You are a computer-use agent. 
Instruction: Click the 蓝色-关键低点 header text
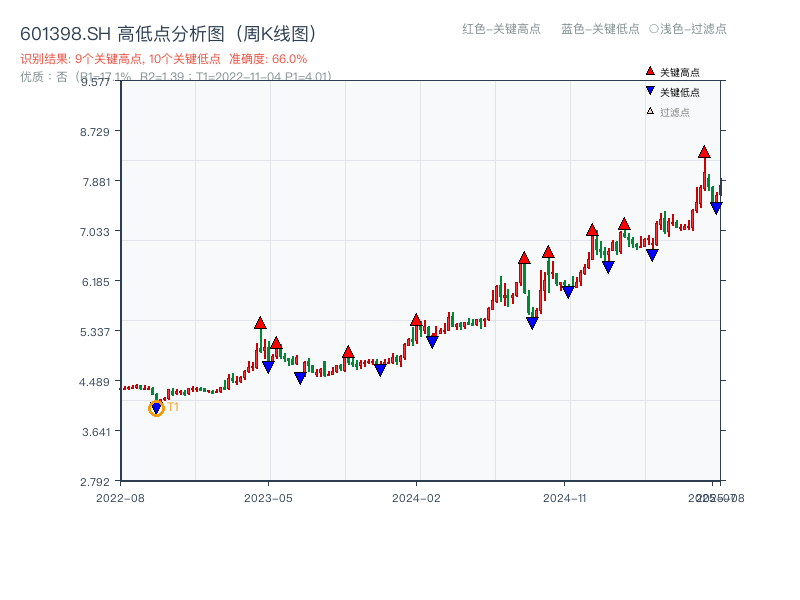tap(600, 29)
